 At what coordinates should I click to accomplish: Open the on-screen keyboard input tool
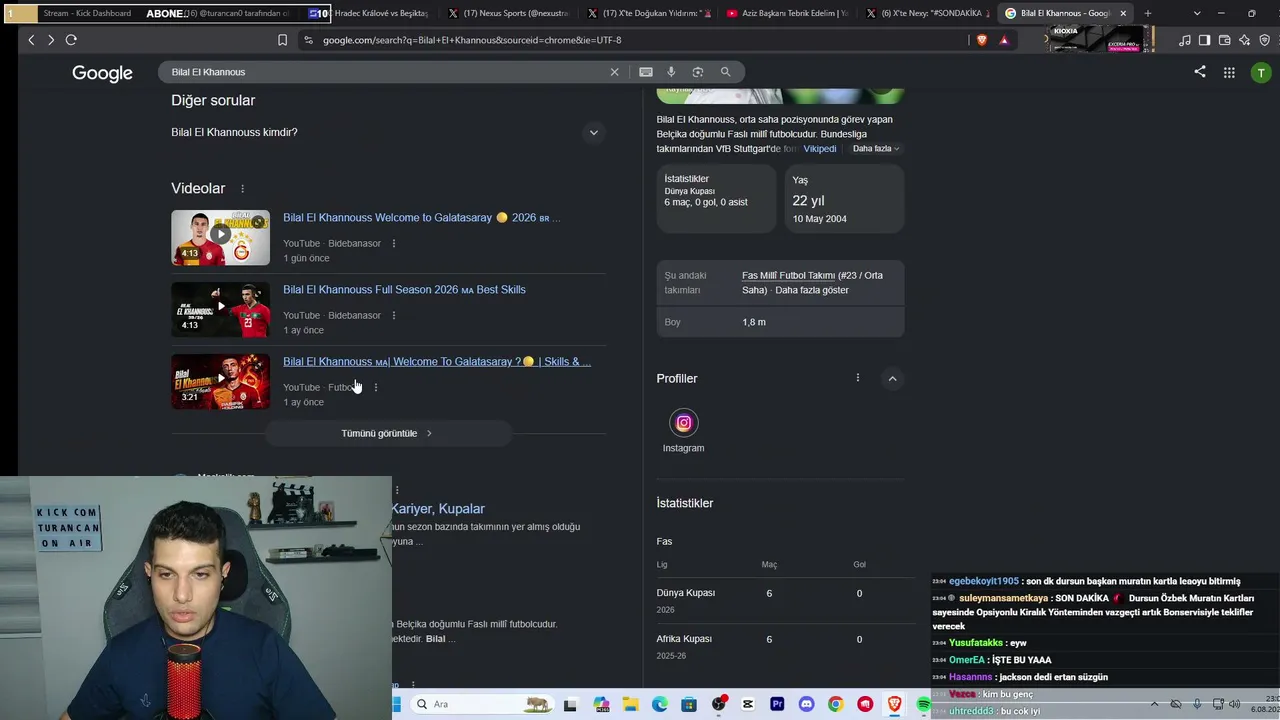(646, 72)
